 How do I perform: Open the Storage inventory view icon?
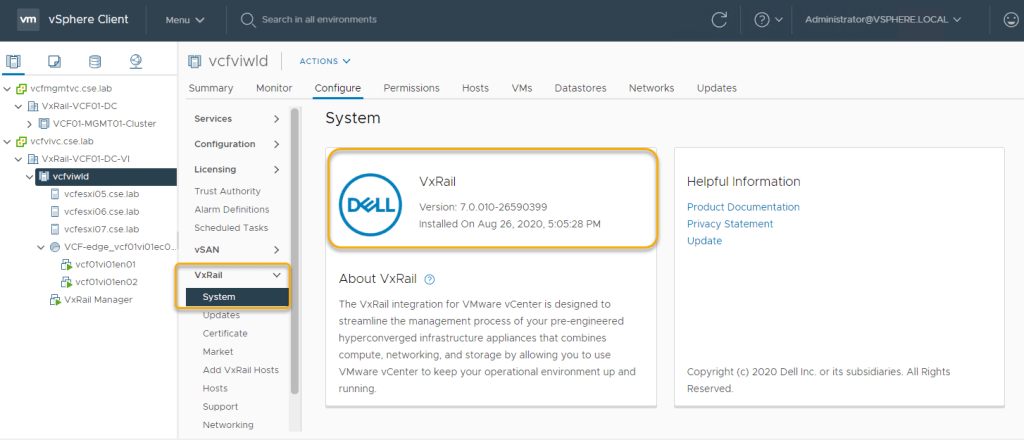point(95,62)
